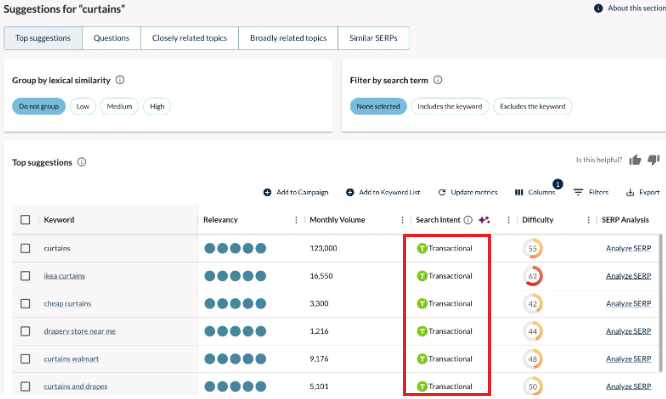This screenshot has height=399, width=666.
Task: Switch to the Questions tab
Action: pyautogui.click(x=111, y=38)
